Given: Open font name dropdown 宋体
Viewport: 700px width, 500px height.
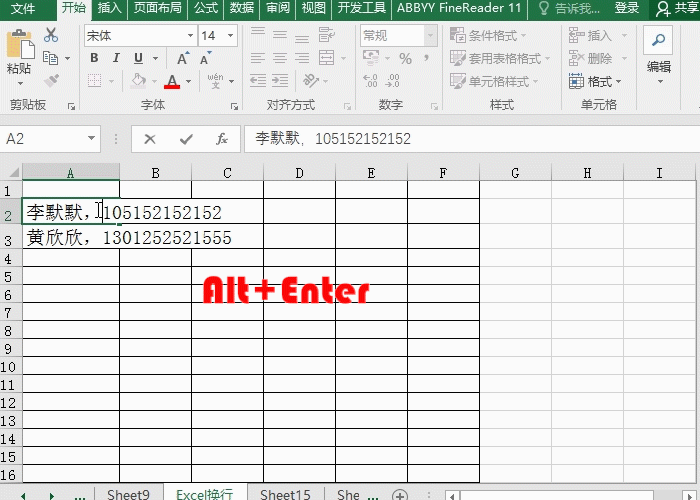Looking at the screenshot, I should coord(191,35).
